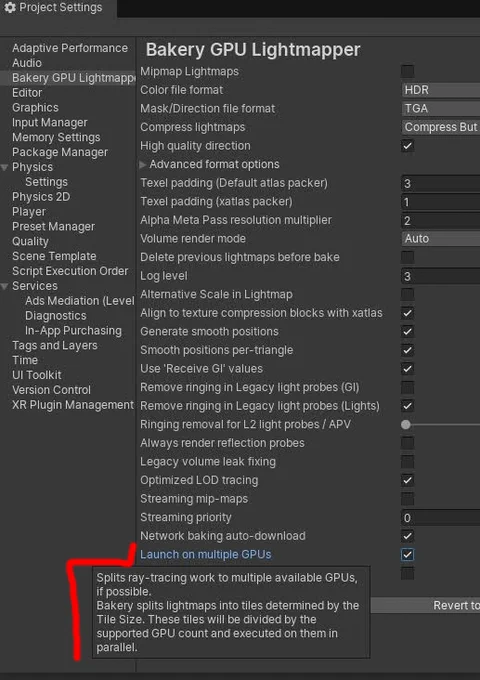Open Diagnostics under Services
The image size is (480, 680).
[56, 316]
